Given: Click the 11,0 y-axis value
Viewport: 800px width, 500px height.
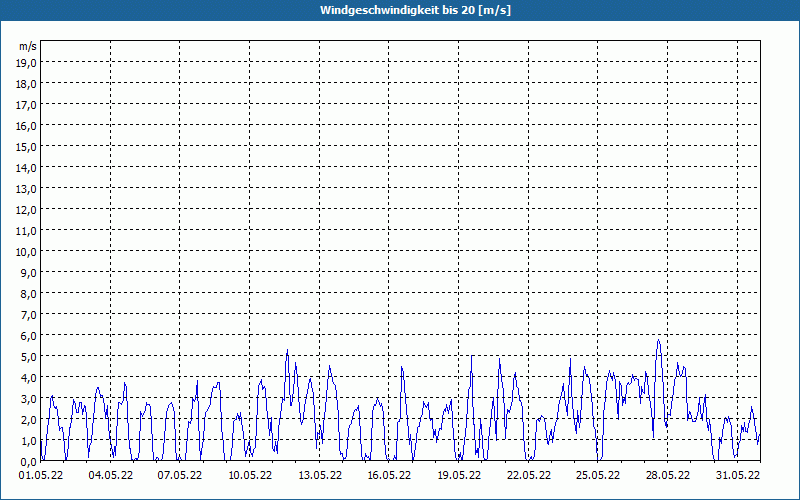Looking at the screenshot, I should click(x=28, y=231).
